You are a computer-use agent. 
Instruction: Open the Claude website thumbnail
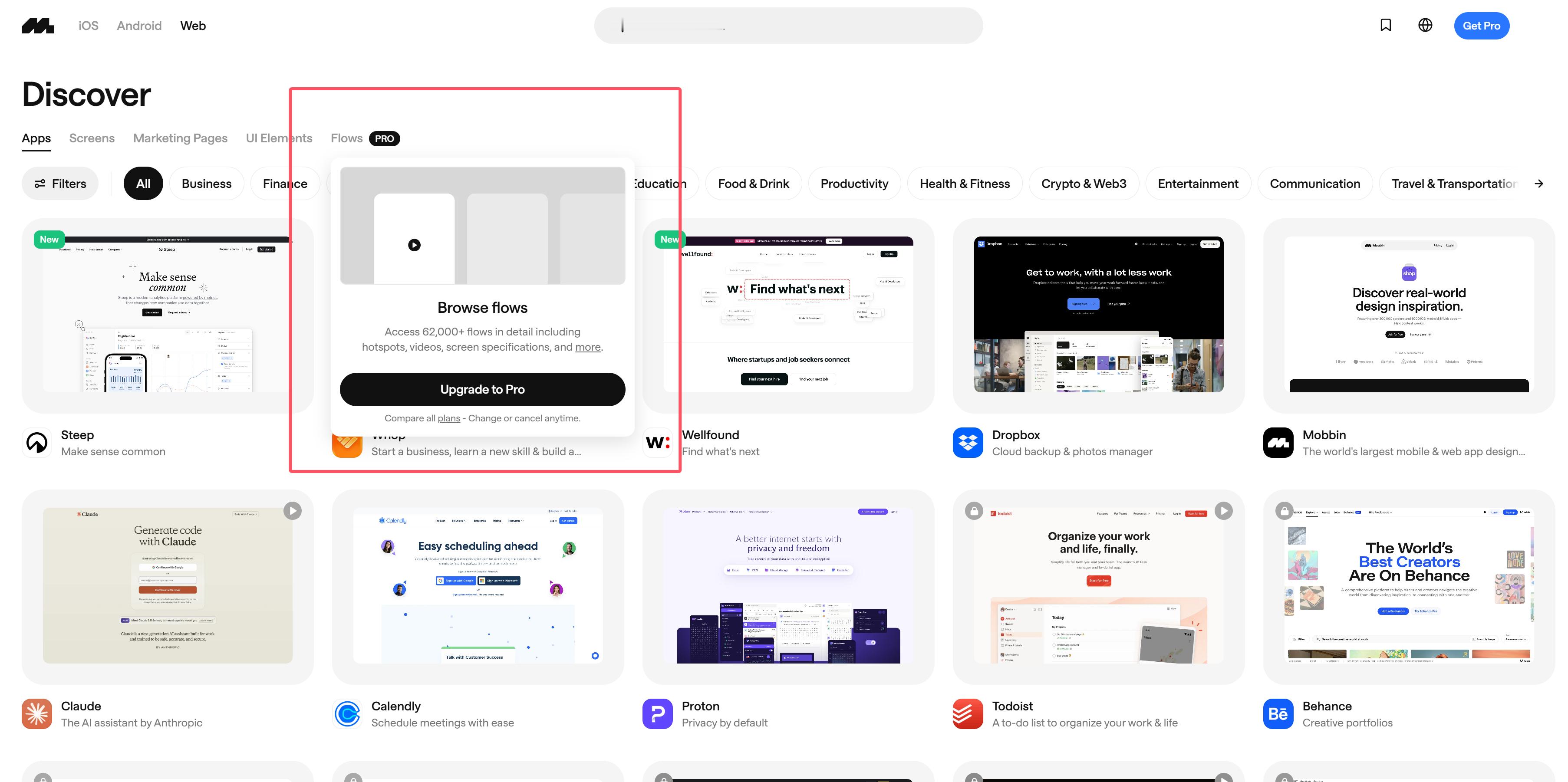168,585
